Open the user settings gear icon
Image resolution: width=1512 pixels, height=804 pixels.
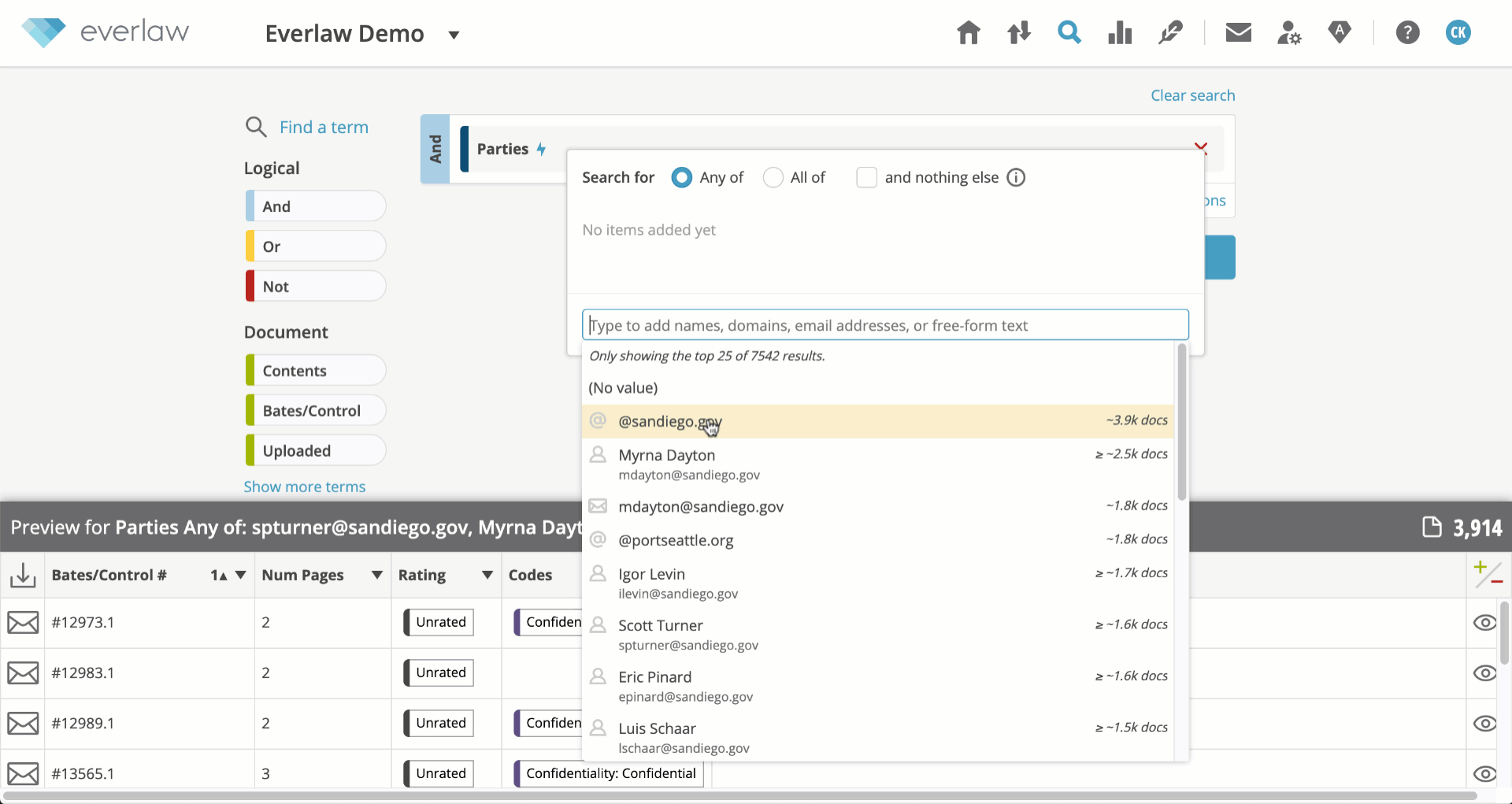point(1288,33)
